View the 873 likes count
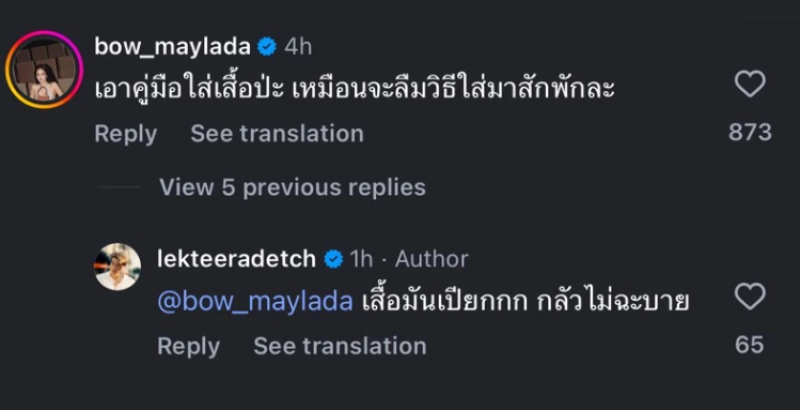The width and height of the screenshot is (800, 410). (x=749, y=132)
